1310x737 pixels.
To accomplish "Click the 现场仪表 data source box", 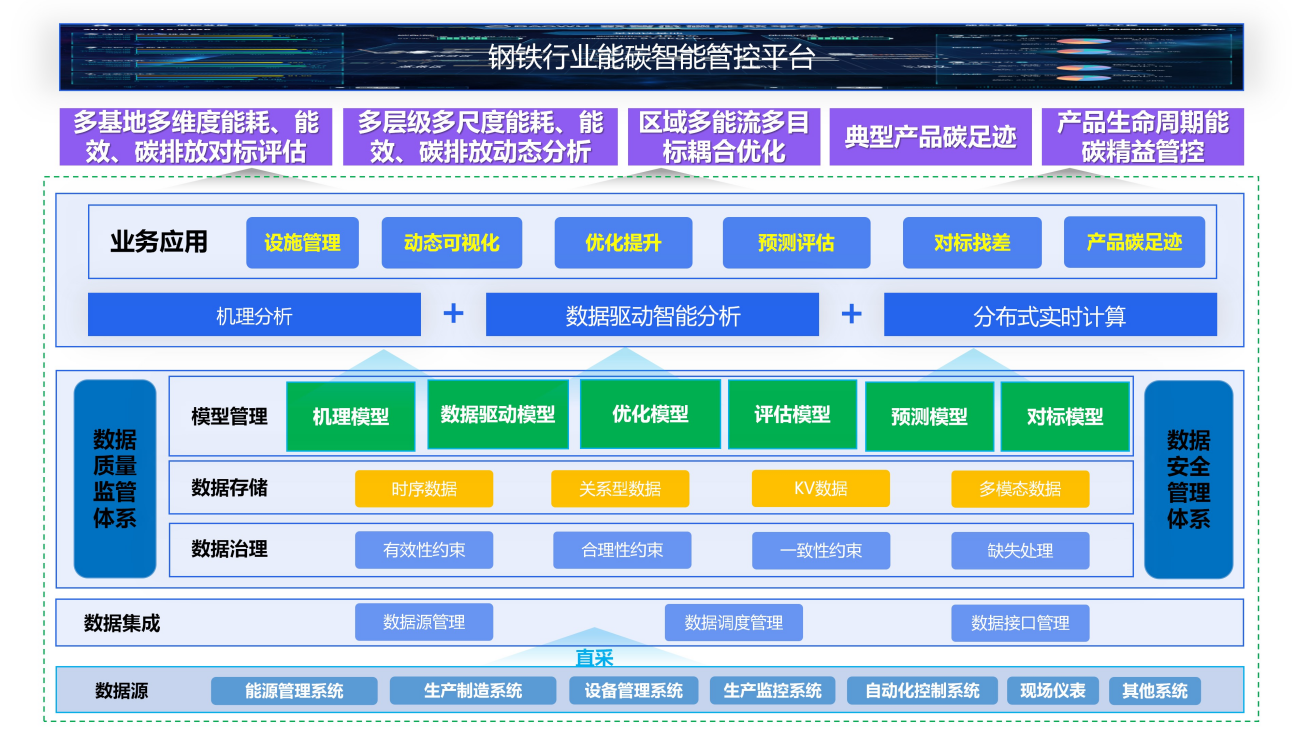I will pyautogui.click(x=1052, y=691).
